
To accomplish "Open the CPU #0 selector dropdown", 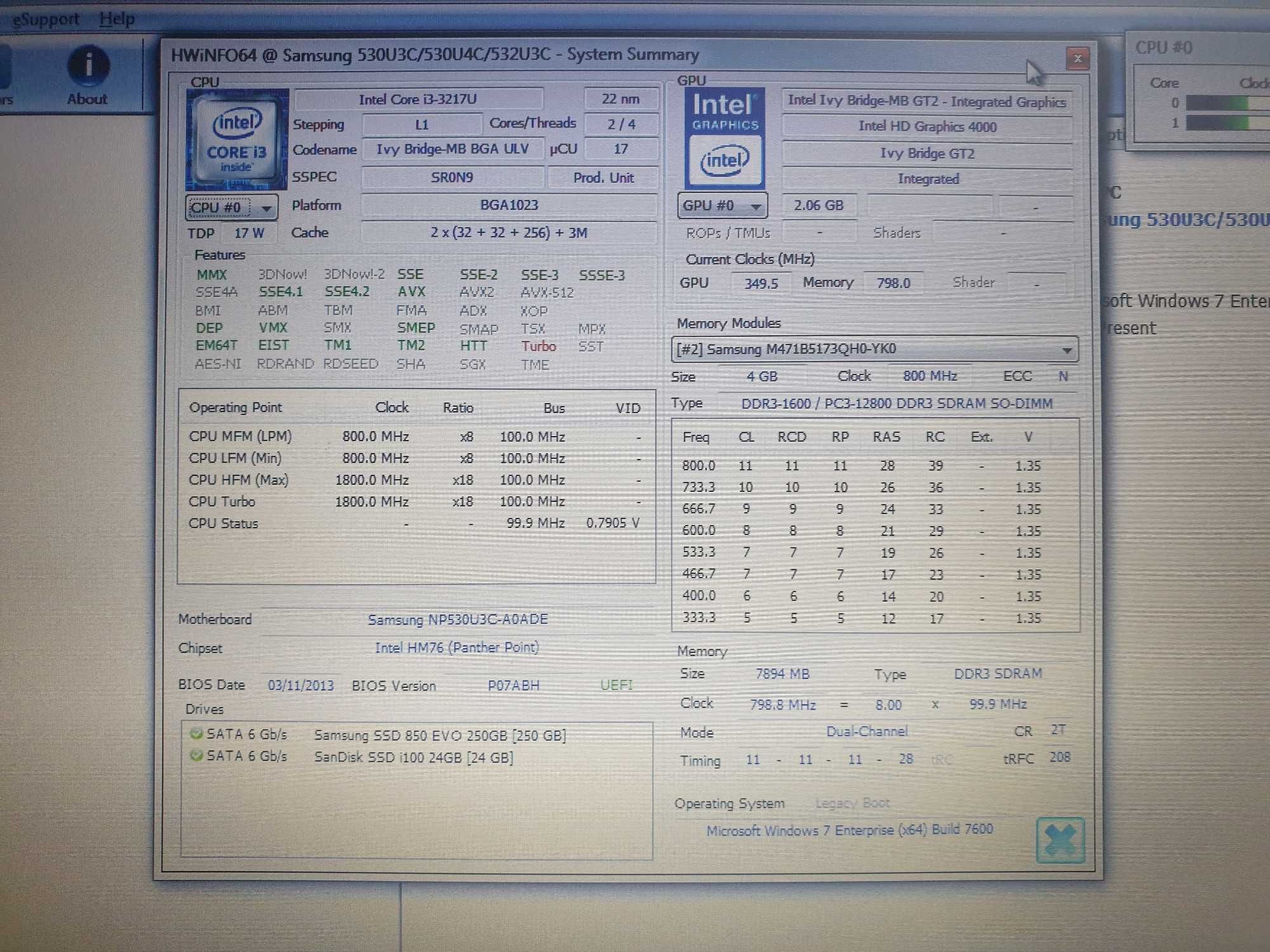I will click(x=231, y=208).
